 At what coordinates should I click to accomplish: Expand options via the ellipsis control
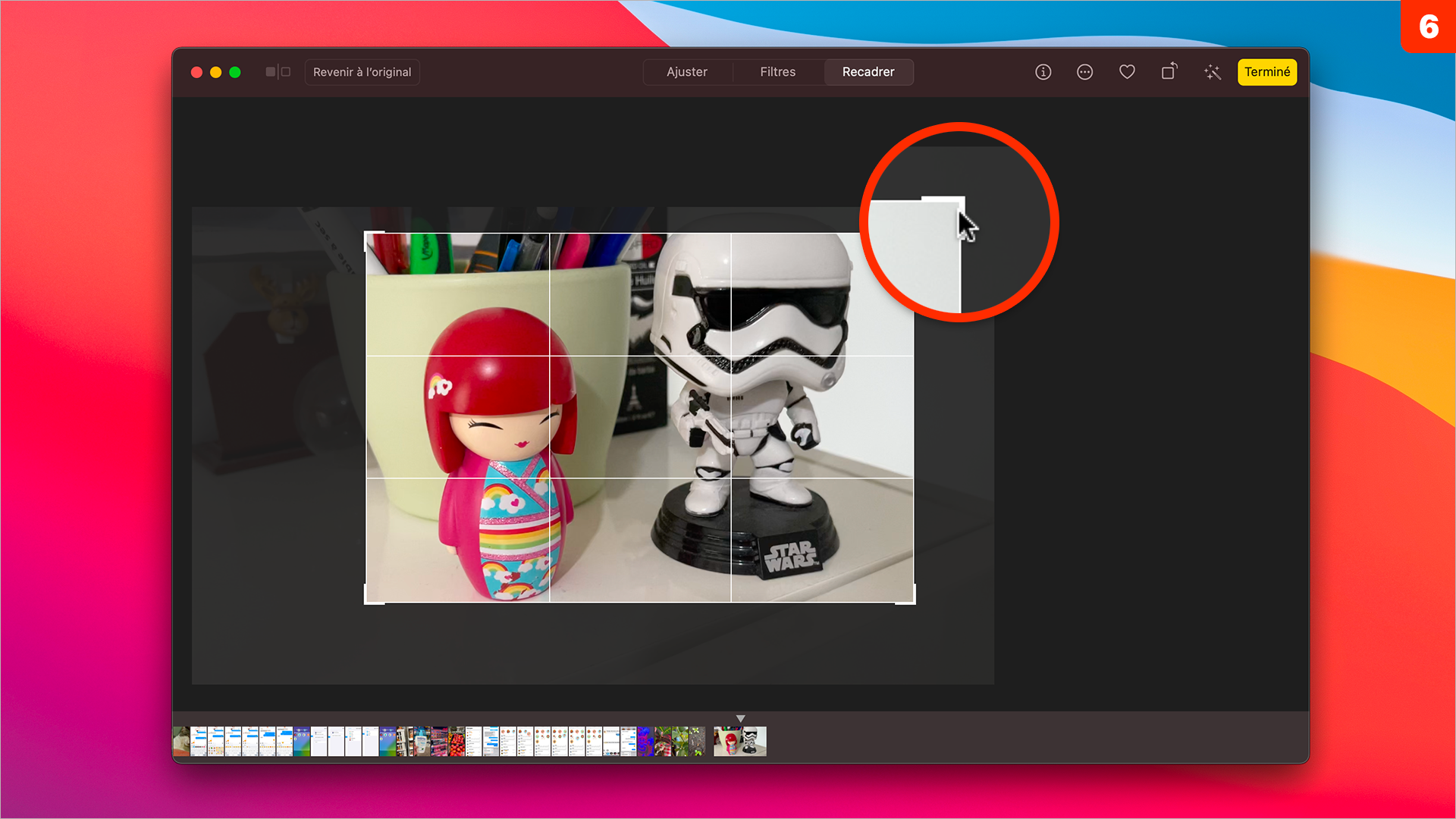[x=1084, y=72]
